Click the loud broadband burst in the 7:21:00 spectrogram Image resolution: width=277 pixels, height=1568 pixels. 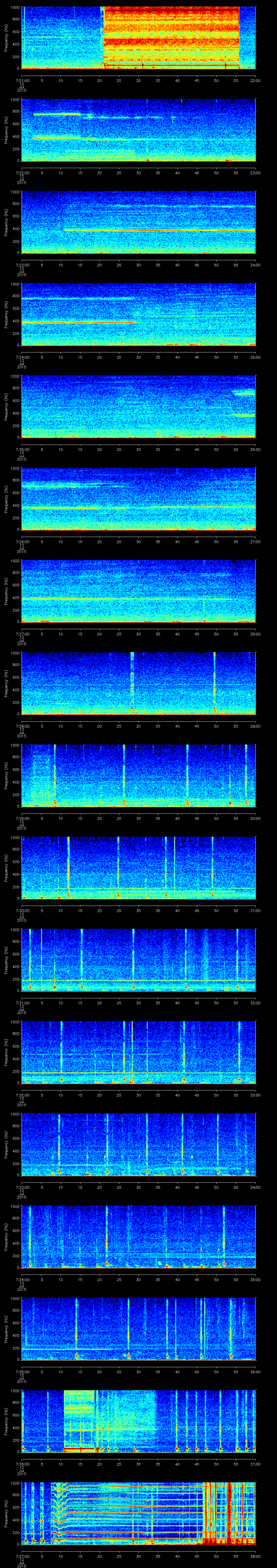point(171,38)
